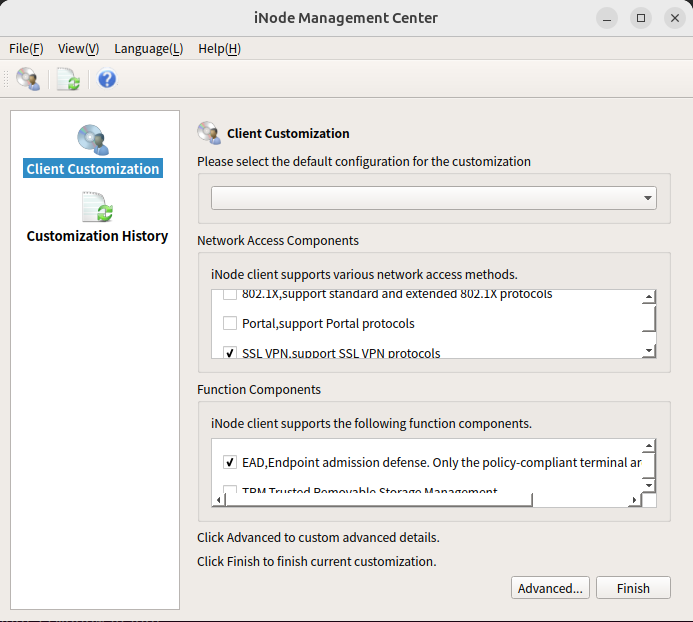Viewport: 693px width, 622px height.
Task: Open Customization History in the sidebar
Action: [97, 236]
